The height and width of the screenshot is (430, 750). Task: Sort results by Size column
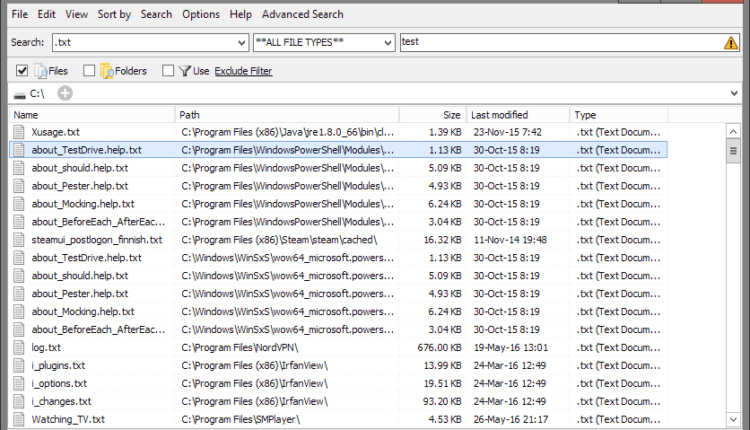coord(433,115)
